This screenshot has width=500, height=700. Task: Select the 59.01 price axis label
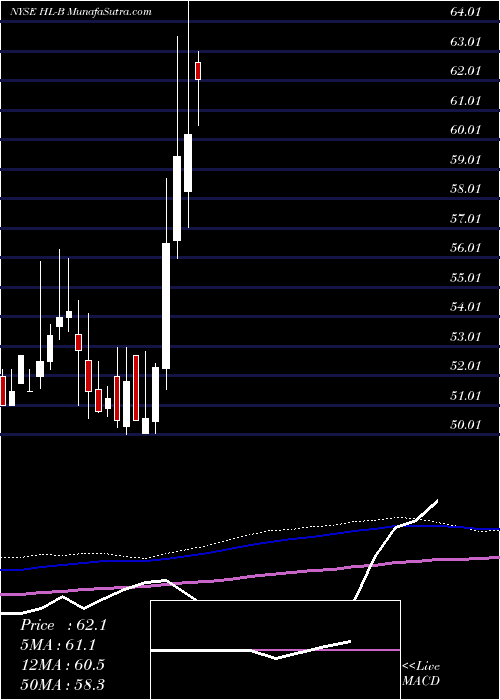click(465, 159)
